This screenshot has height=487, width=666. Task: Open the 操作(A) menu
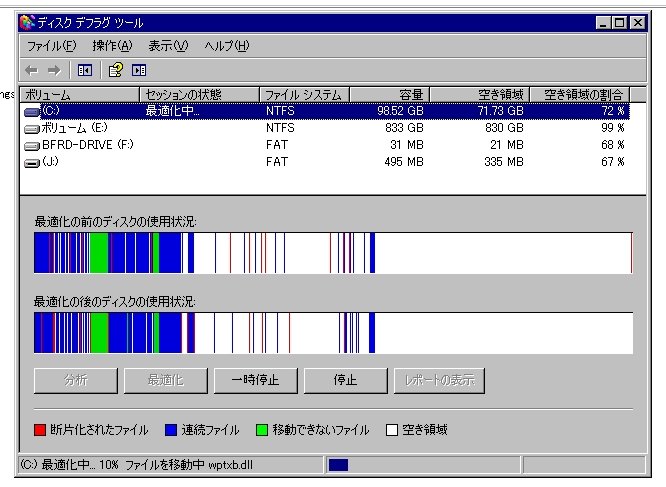click(111, 46)
